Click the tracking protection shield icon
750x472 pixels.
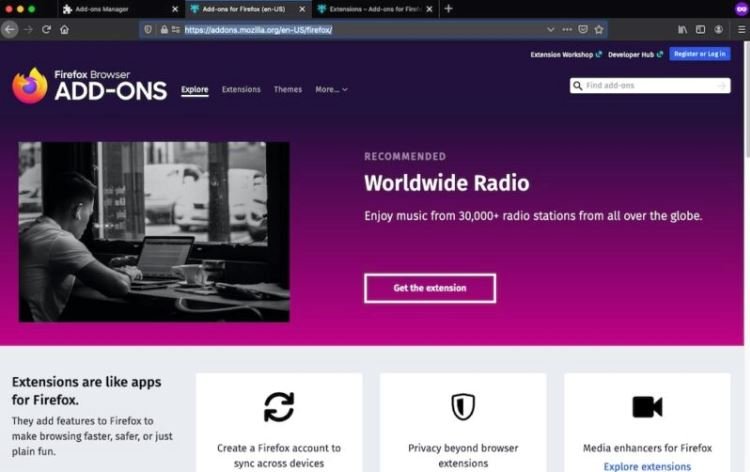click(148, 30)
